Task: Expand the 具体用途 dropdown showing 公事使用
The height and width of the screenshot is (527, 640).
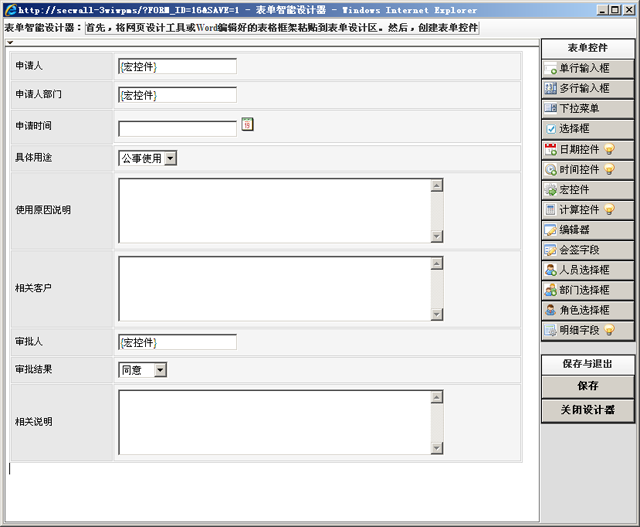Action: coord(170,158)
